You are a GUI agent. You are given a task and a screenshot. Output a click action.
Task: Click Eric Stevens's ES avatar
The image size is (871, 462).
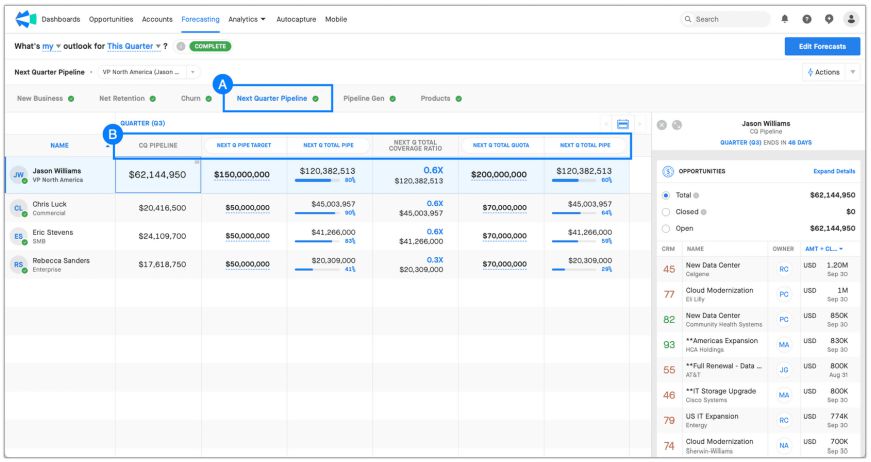[19, 237]
